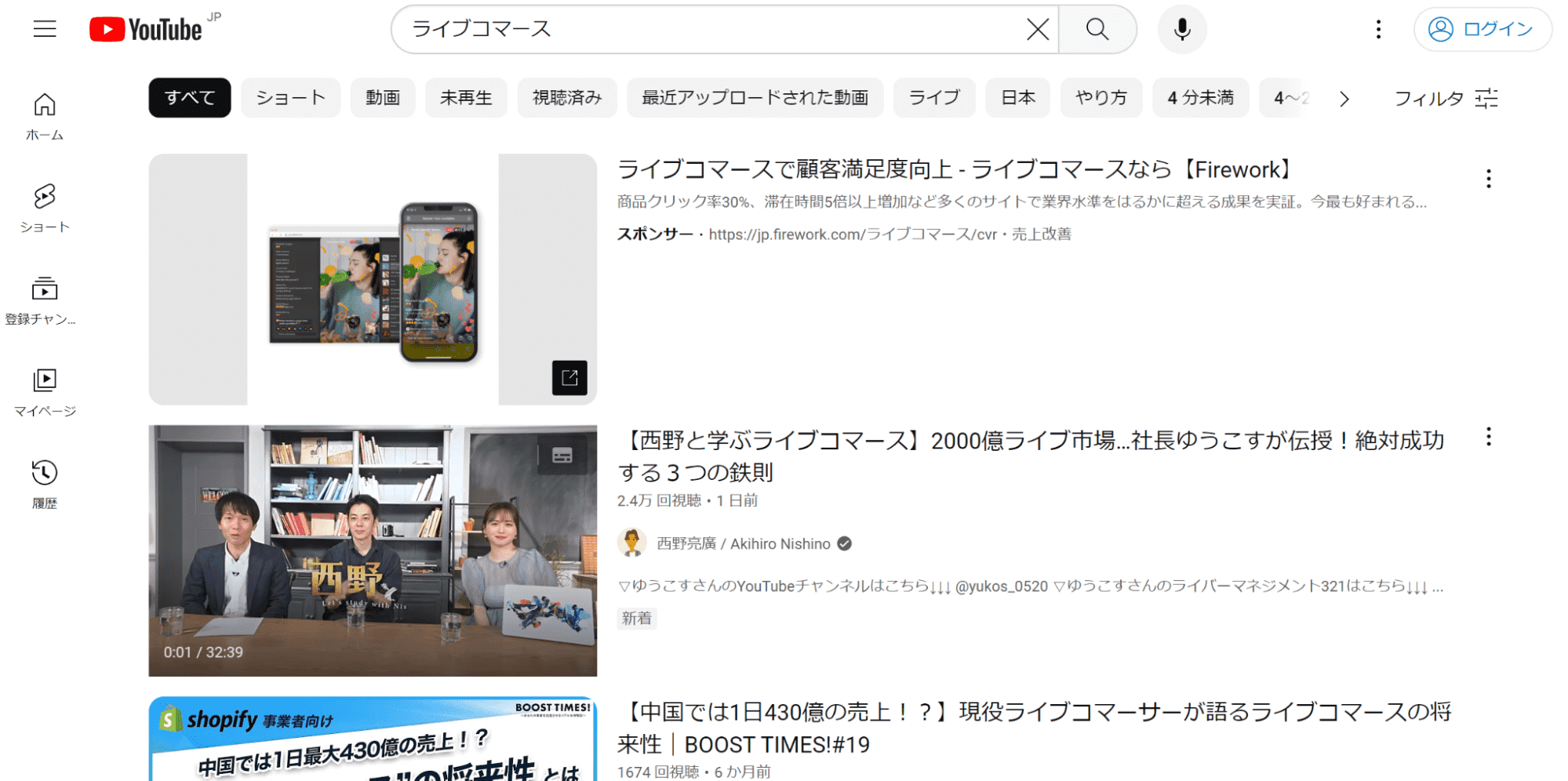
Task: Go to ホーム in sidebar
Action: (x=45, y=118)
